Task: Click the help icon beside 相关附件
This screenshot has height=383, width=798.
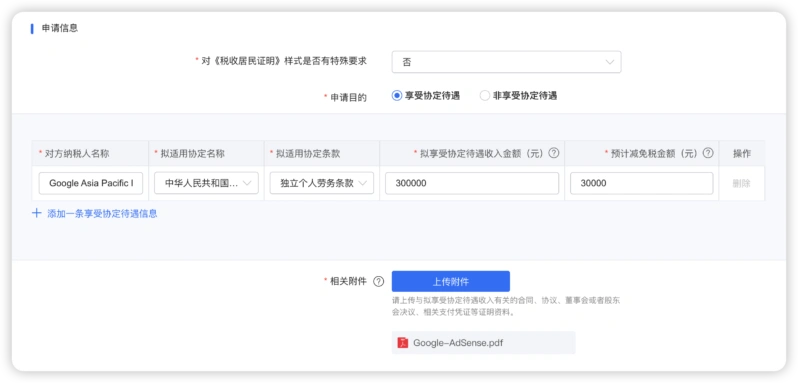Action: (378, 282)
